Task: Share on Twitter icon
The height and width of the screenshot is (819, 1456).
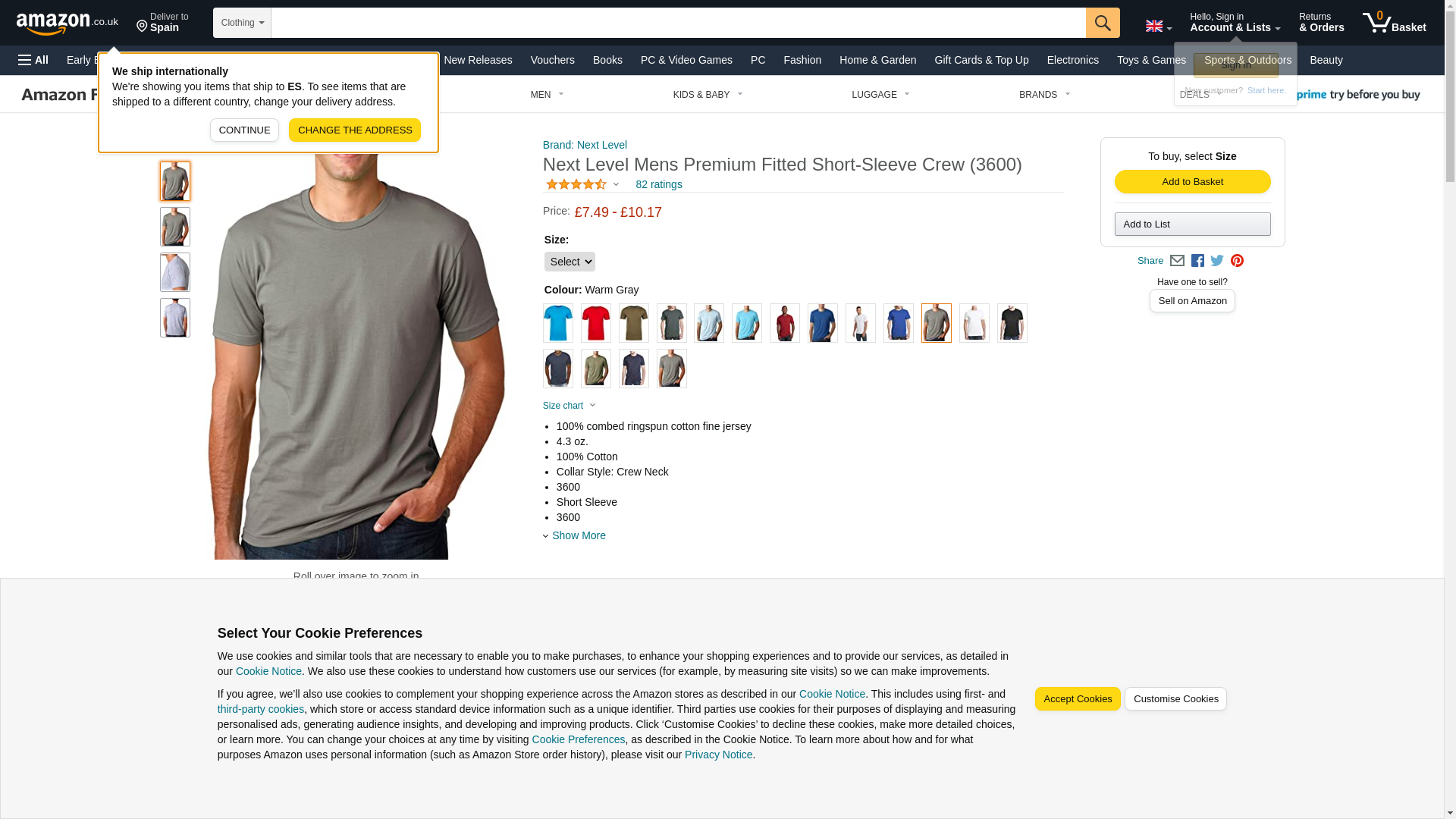Action: point(1217,261)
